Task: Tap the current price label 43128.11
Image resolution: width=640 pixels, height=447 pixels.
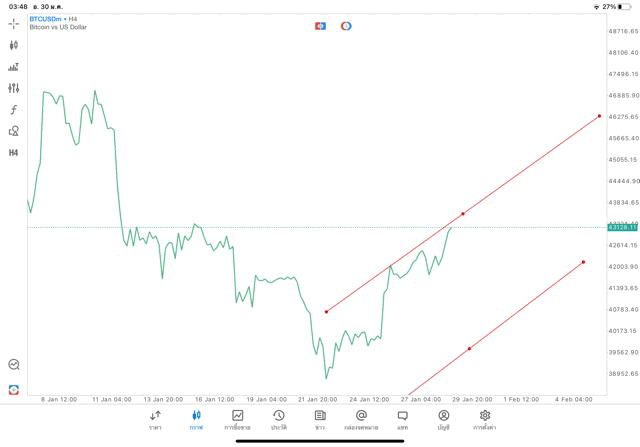Action: [x=622, y=228]
